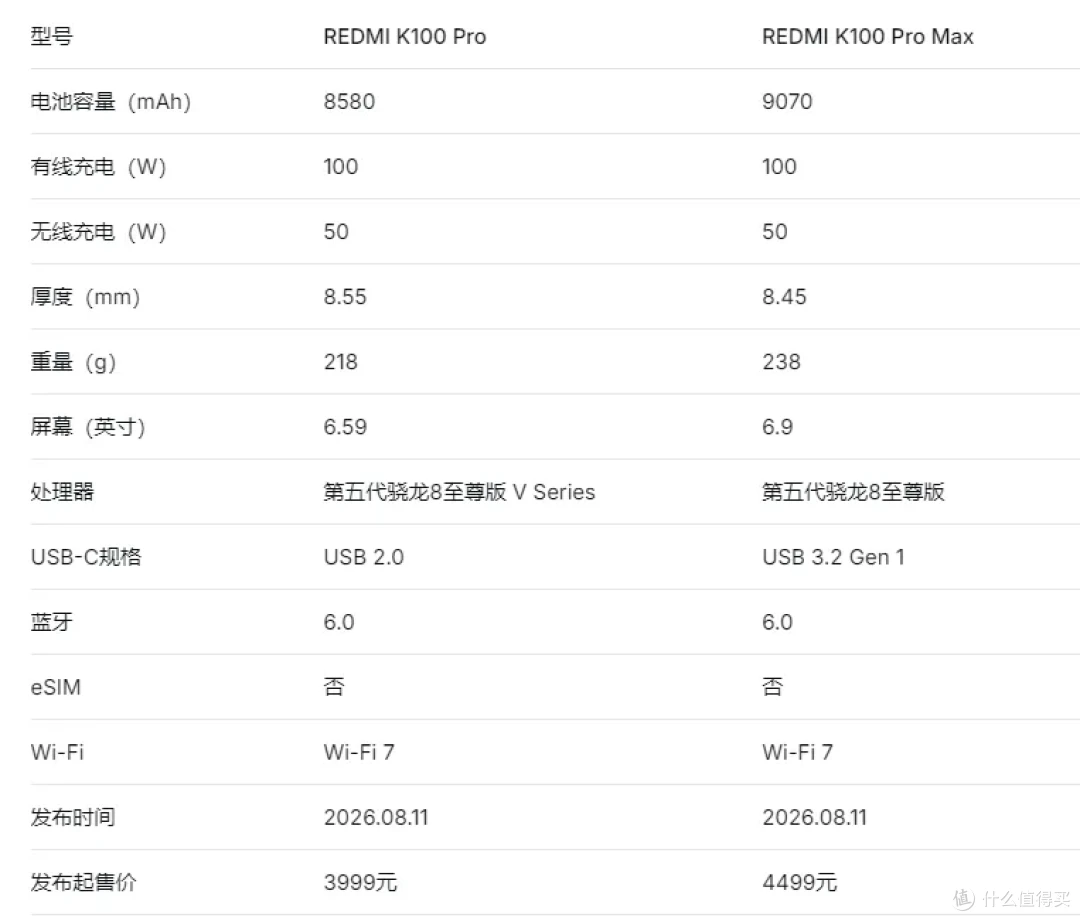Click the 重量 (g) row label
The image size is (1080, 921).
[x=73, y=362]
